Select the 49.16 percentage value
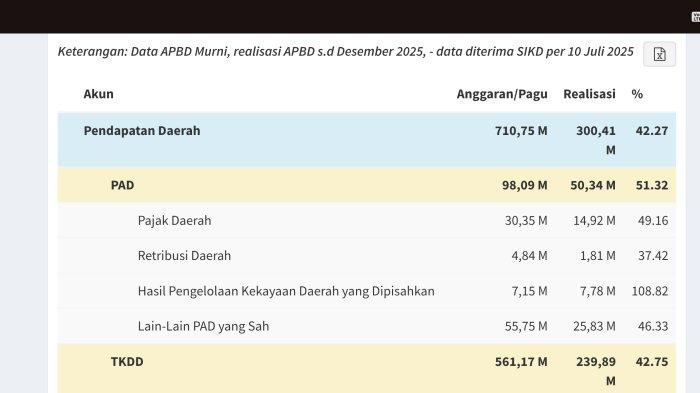 tap(653, 220)
